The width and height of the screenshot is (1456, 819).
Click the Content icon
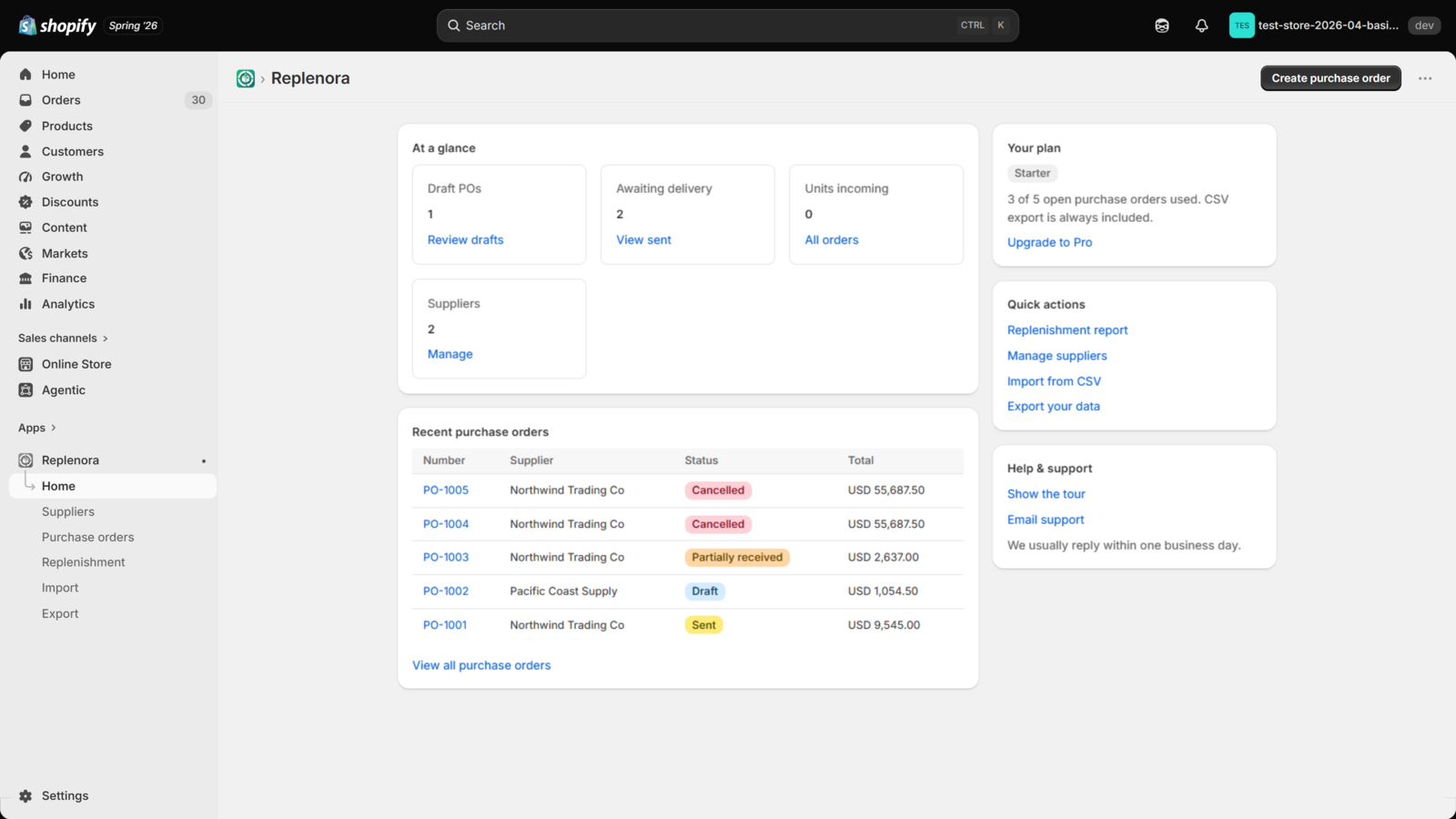click(x=25, y=227)
